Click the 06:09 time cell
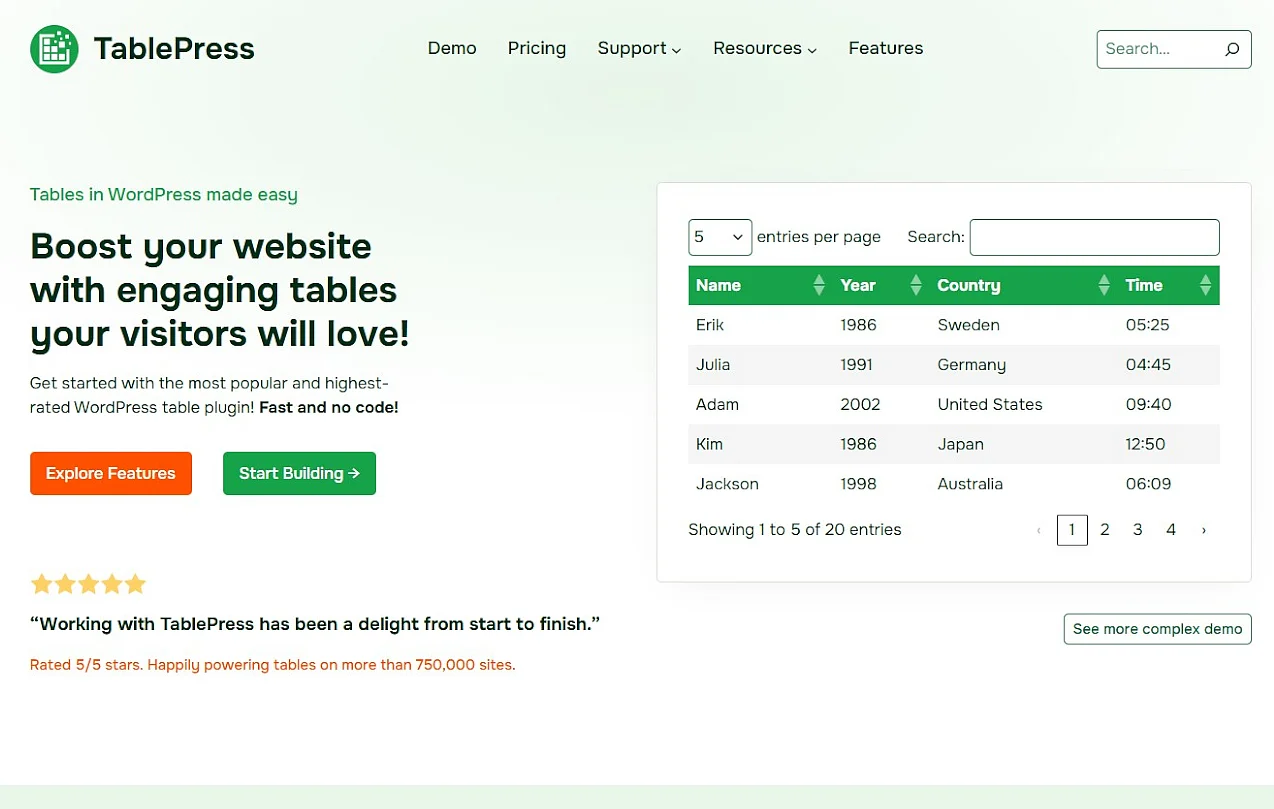This screenshot has width=1274, height=809. [x=1169, y=484]
